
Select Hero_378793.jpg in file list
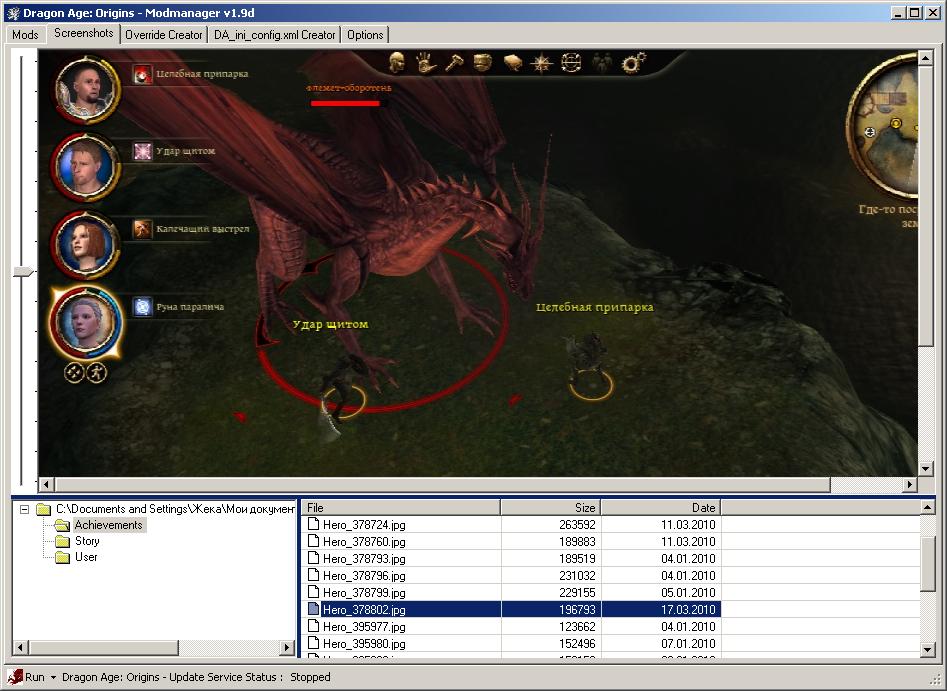(364, 559)
